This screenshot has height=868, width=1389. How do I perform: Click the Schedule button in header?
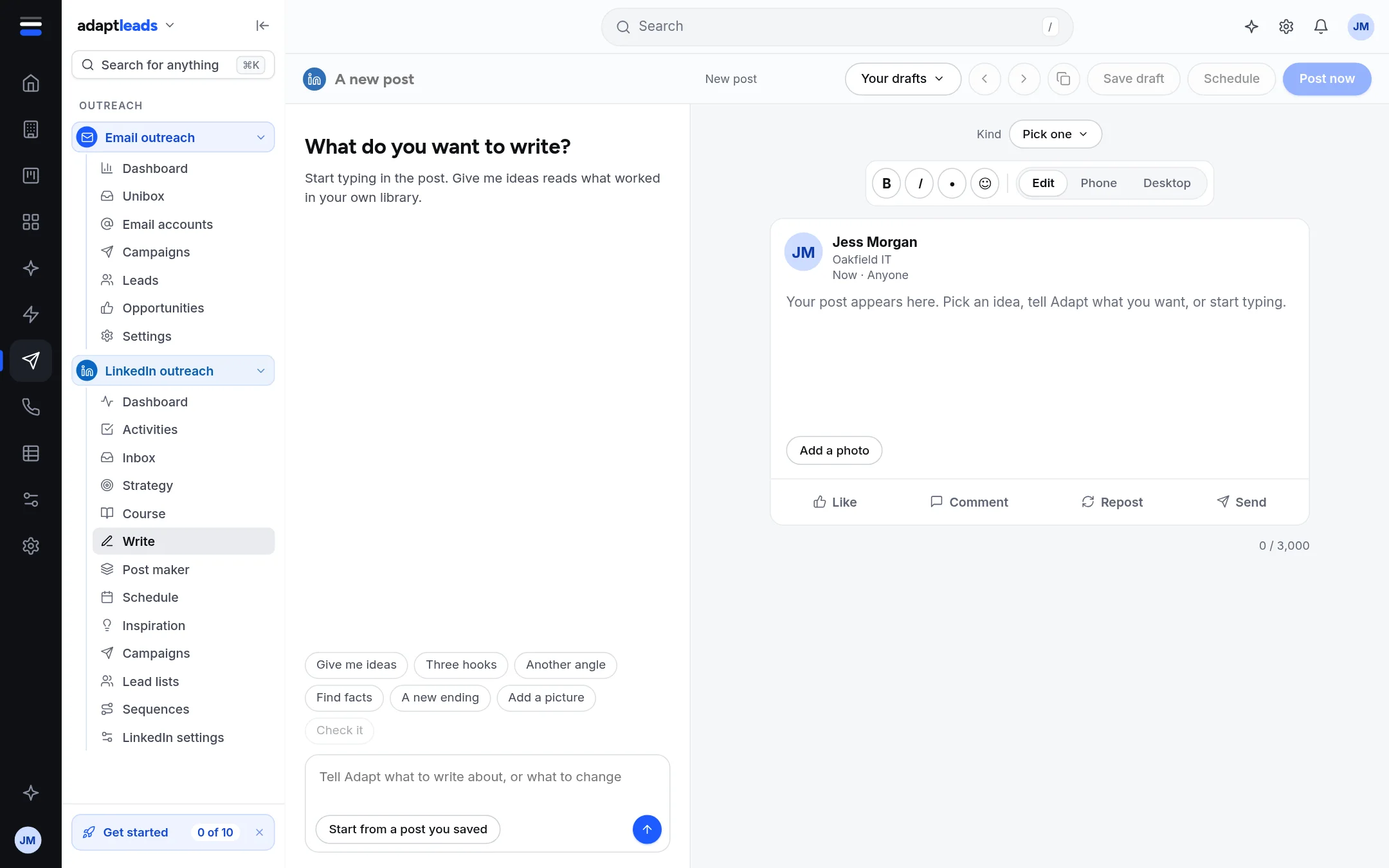coord(1231,79)
